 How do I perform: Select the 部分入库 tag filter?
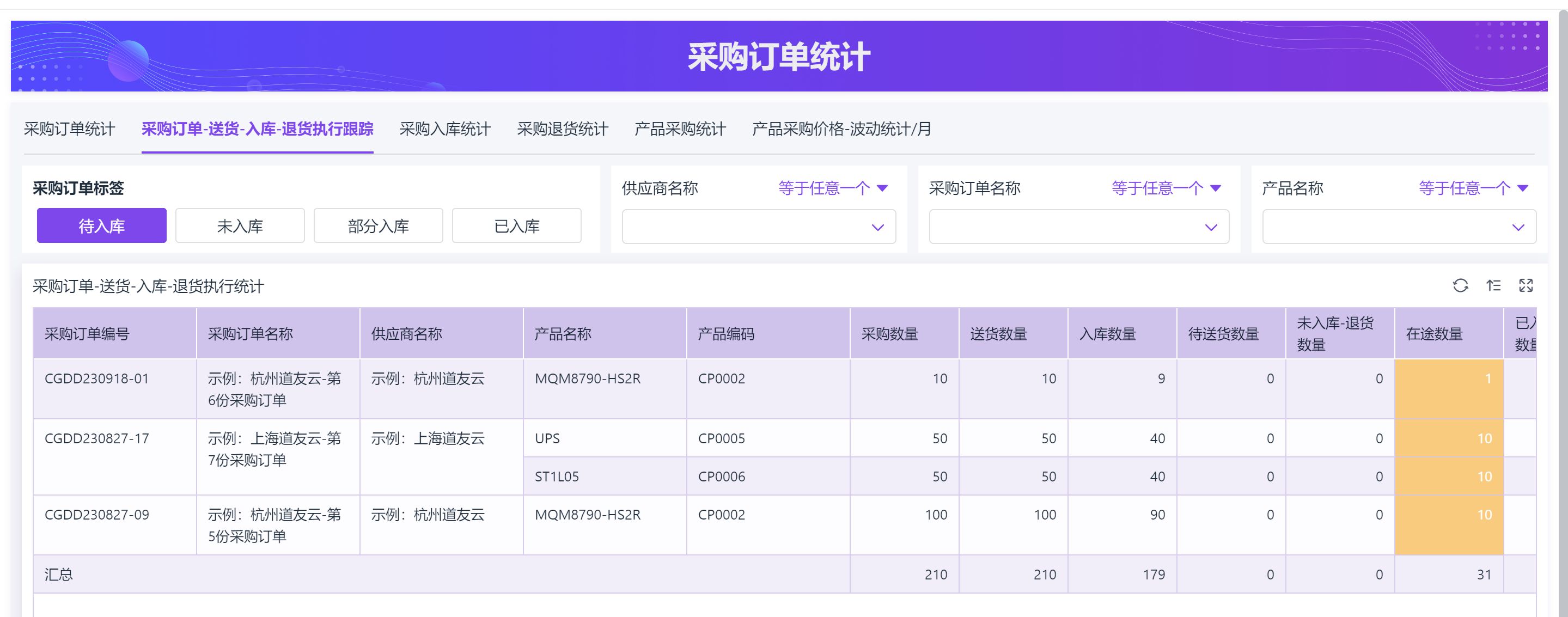tap(378, 226)
